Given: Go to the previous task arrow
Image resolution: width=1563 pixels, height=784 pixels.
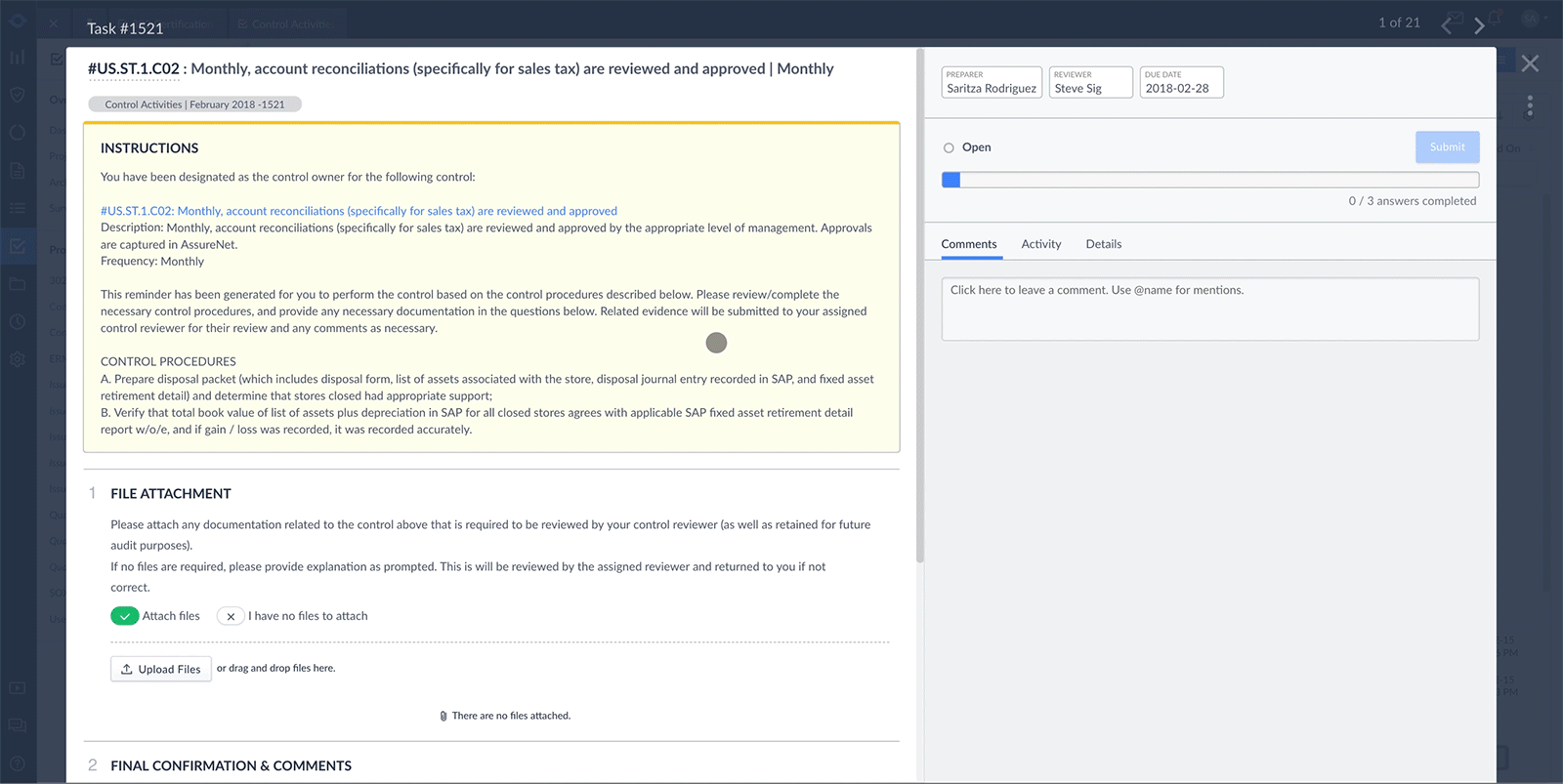Looking at the screenshot, I should coord(1447,25).
